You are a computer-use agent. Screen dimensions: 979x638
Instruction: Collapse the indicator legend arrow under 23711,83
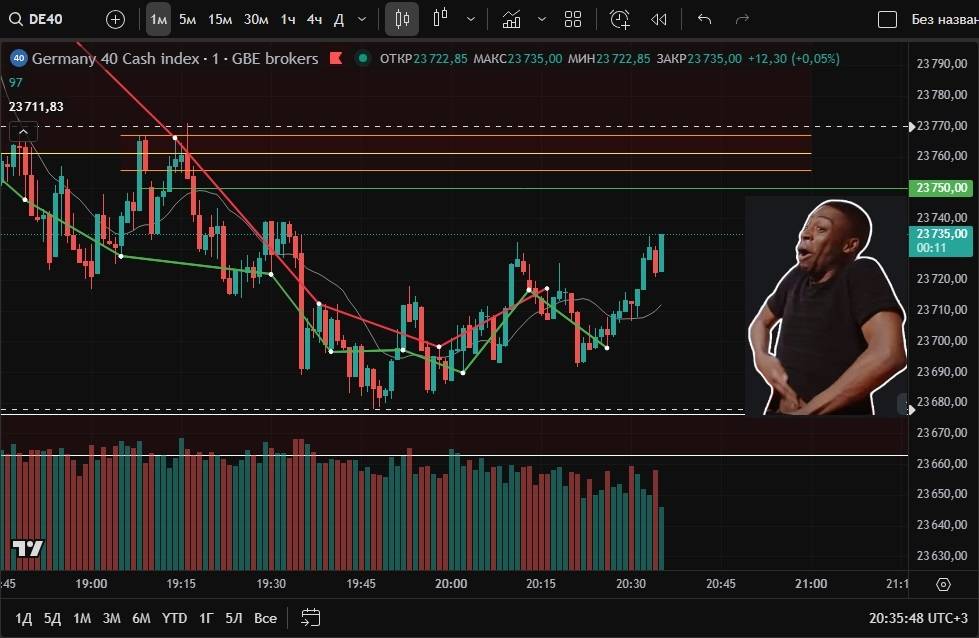pos(23,131)
